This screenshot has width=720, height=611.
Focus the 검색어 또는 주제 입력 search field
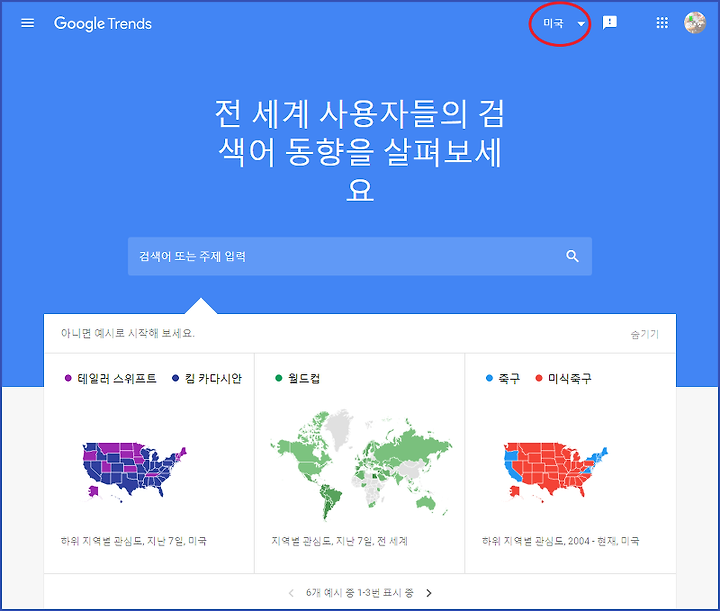(360, 256)
